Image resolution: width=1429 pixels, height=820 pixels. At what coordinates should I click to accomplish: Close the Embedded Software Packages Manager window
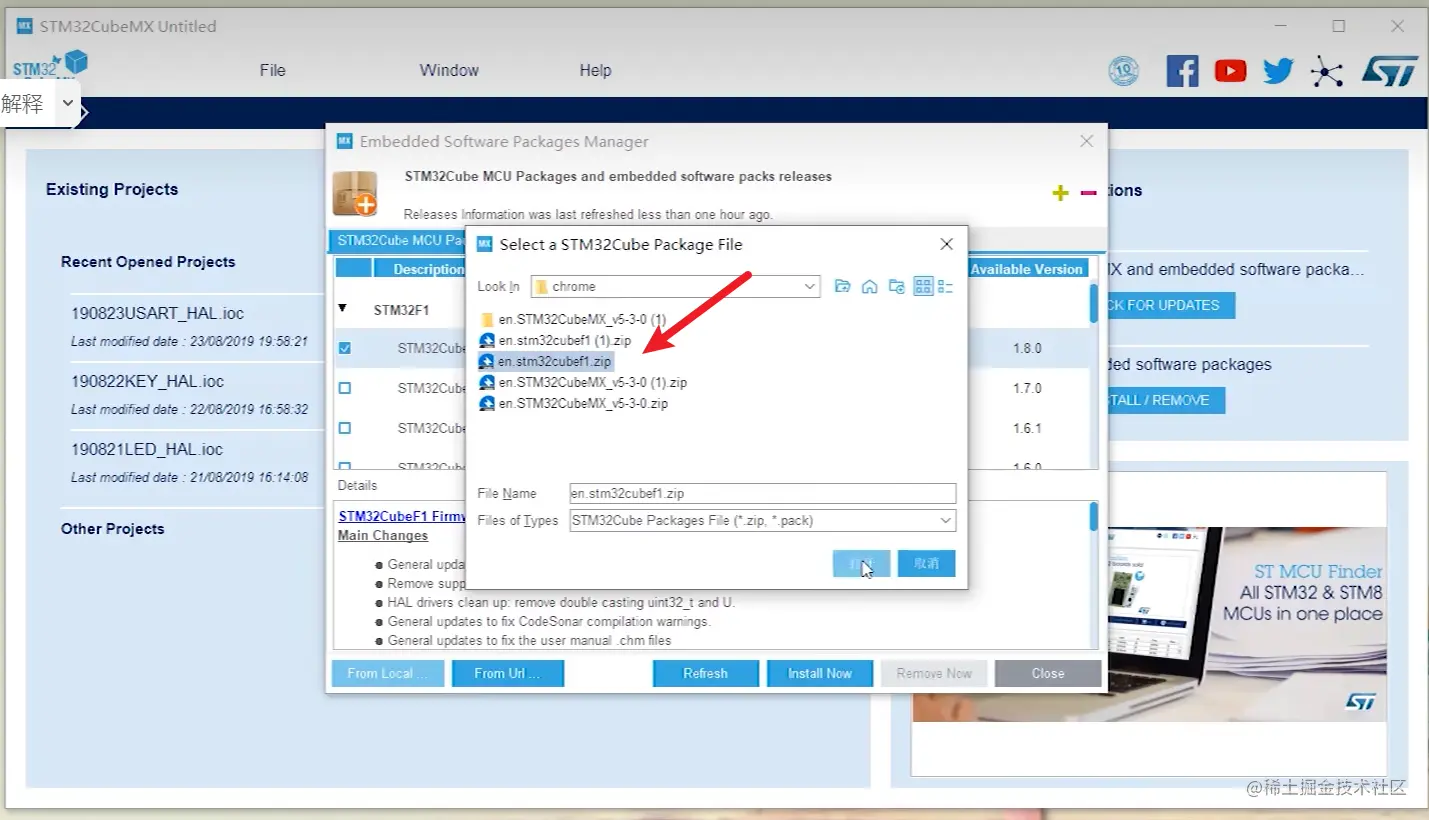[x=1087, y=142]
